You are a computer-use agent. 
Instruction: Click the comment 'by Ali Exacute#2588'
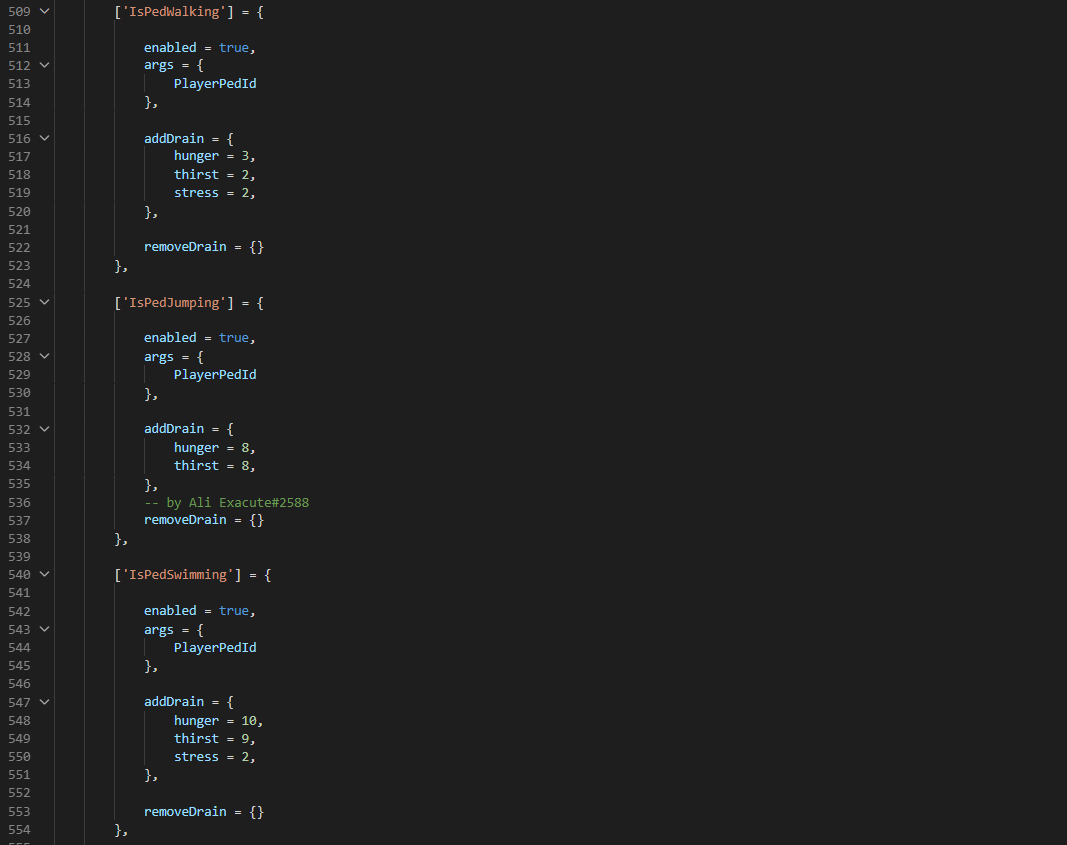(237, 503)
